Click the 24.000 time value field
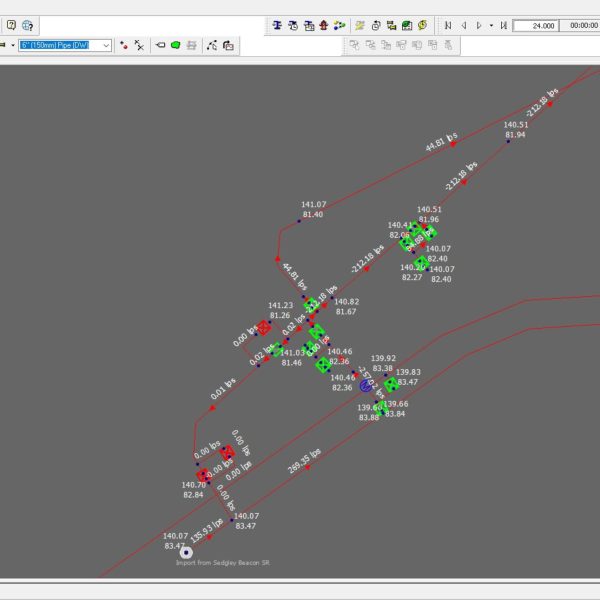The image size is (600, 600). [536, 25]
